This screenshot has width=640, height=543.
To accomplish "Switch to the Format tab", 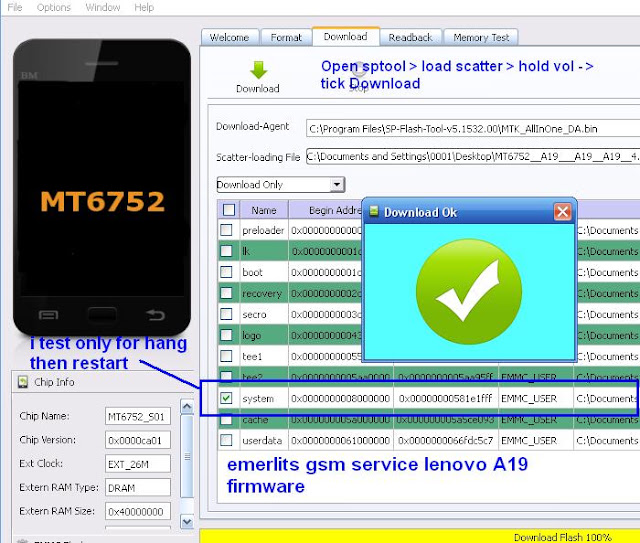I will pos(286,38).
